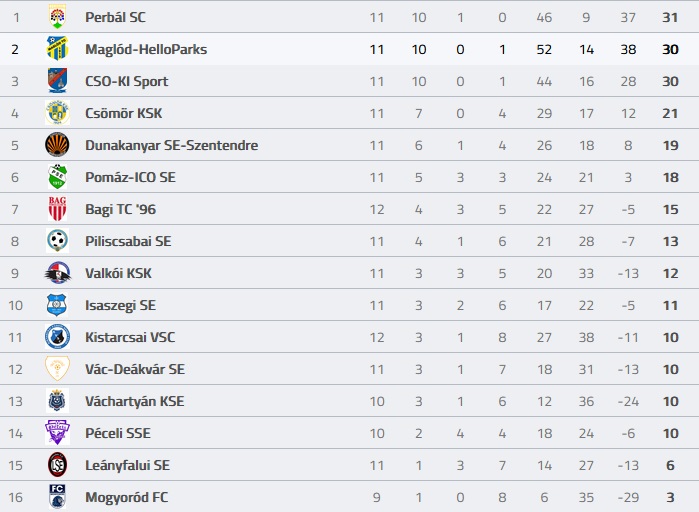Screen dimensions: 699x512
Task: Click the Perbál SC team name
Action: [115, 17]
